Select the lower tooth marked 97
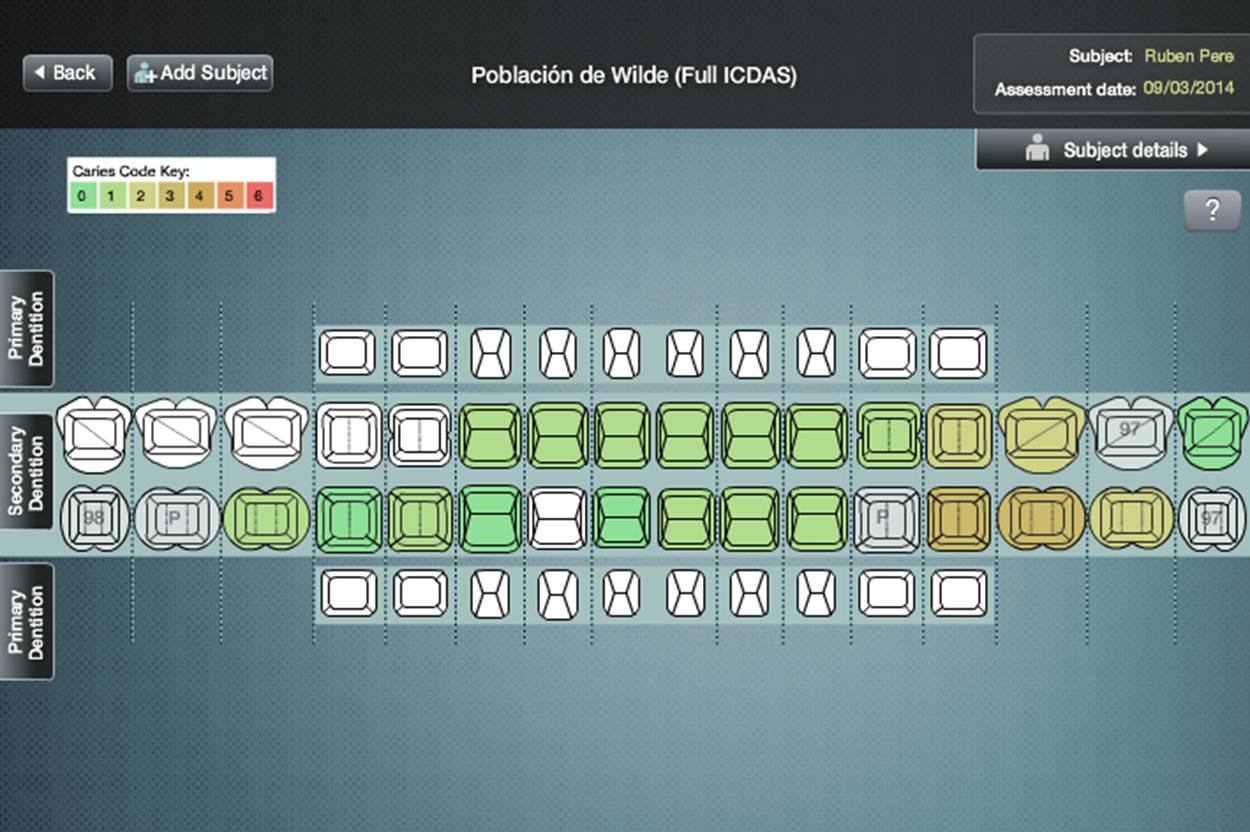Viewport: 1250px width, 832px height. [1211, 518]
